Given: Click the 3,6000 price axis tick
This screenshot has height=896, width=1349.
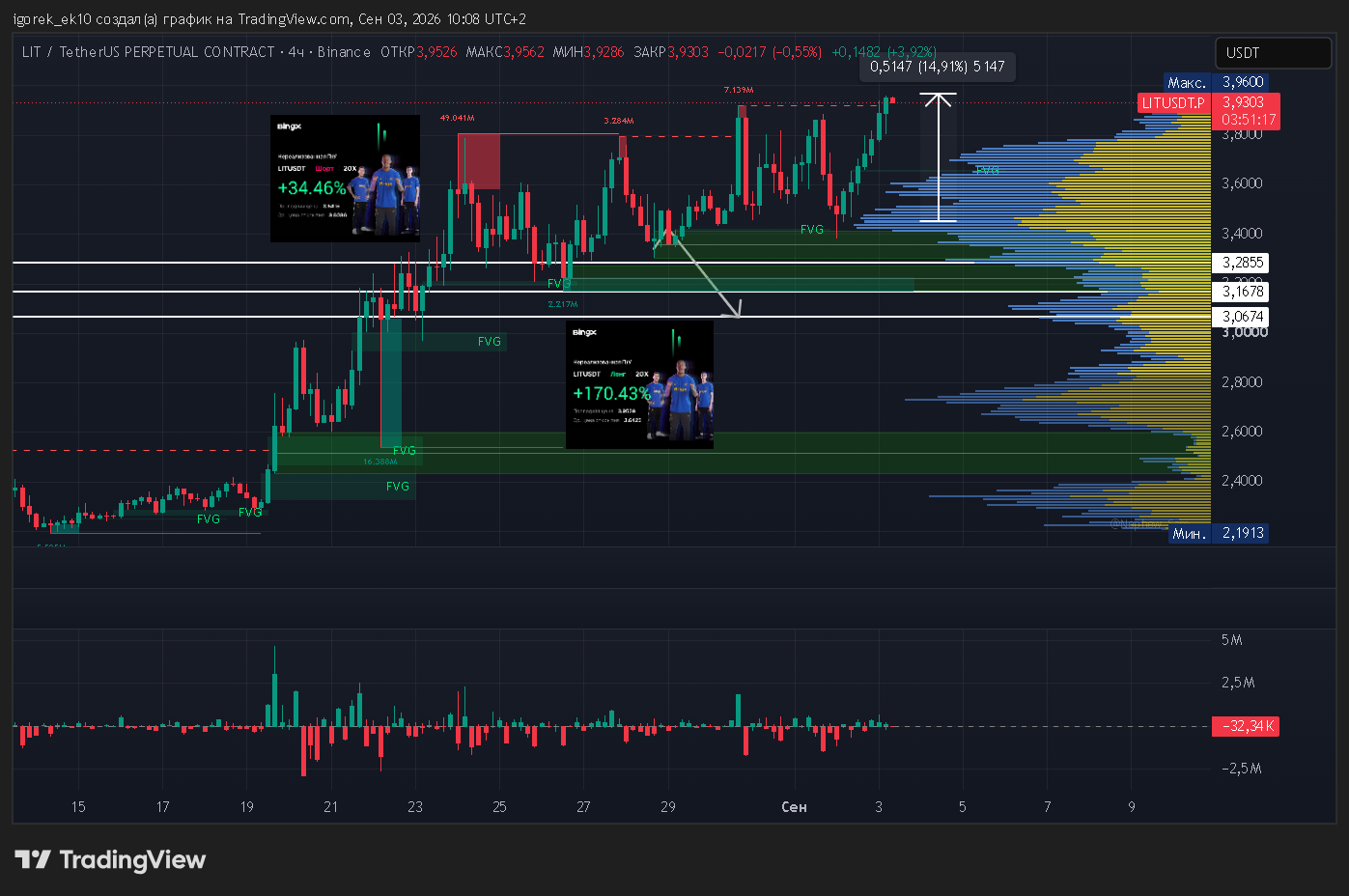Looking at the screenshot, I should click(1242, 183).
